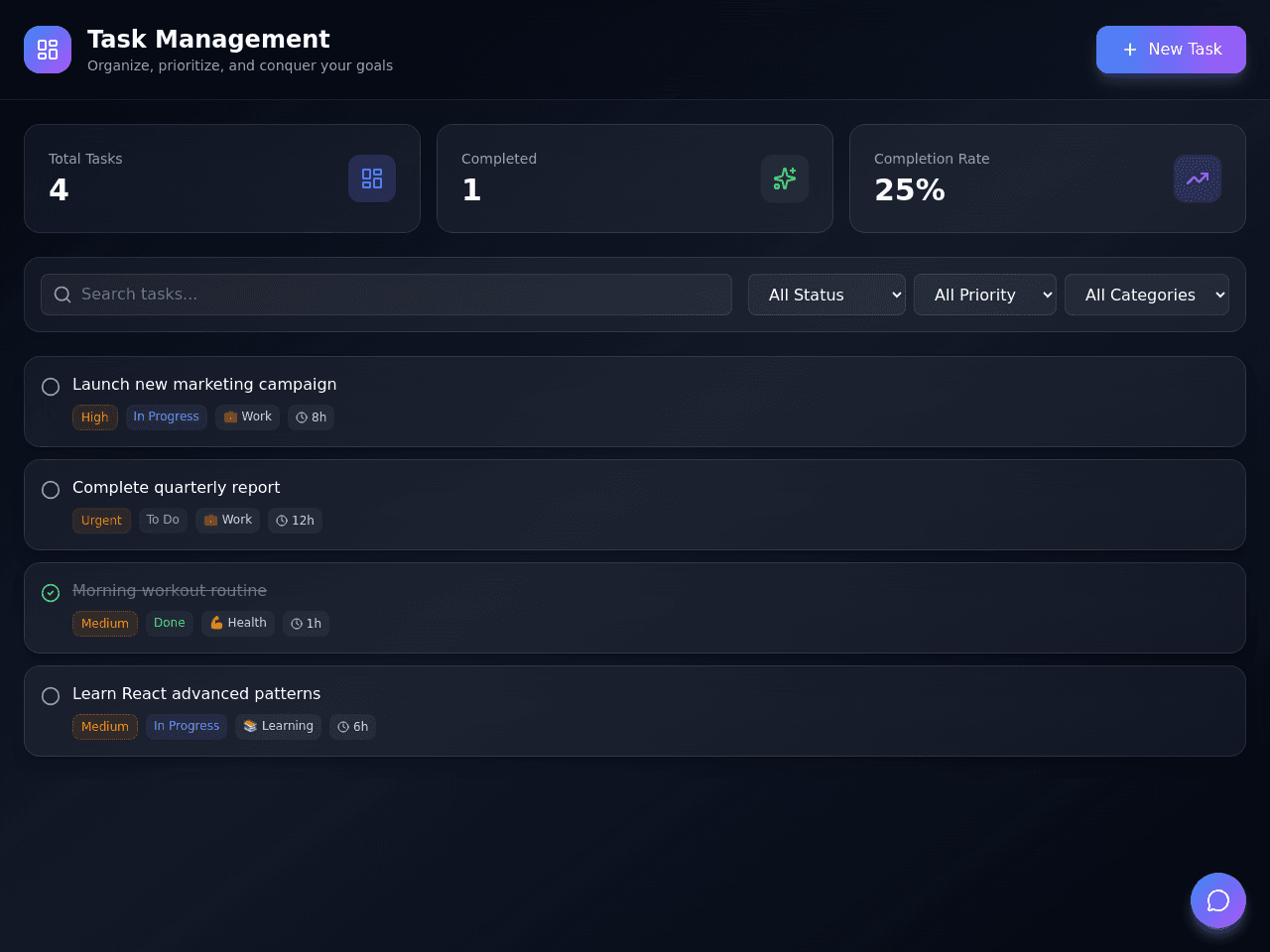
Task: Open the All Categories filter
Action: [1147, 295]
